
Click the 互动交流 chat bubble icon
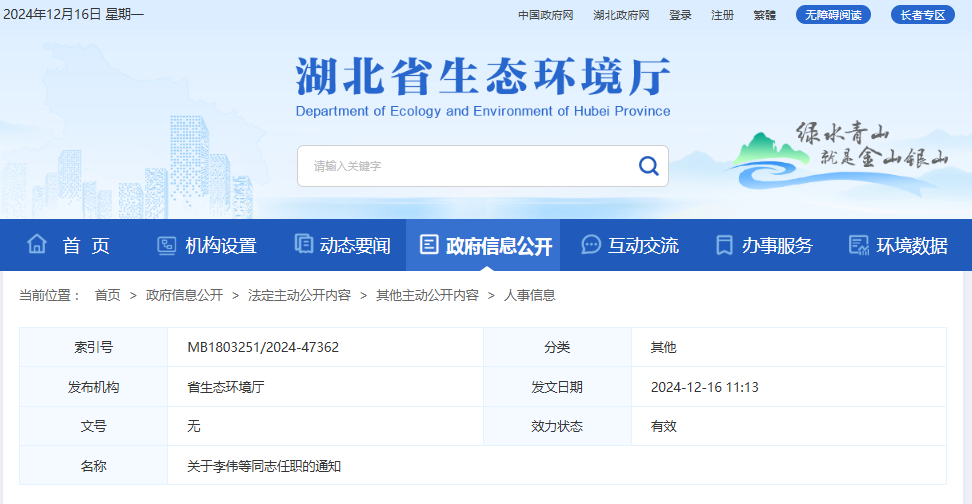tap(591, 245)
